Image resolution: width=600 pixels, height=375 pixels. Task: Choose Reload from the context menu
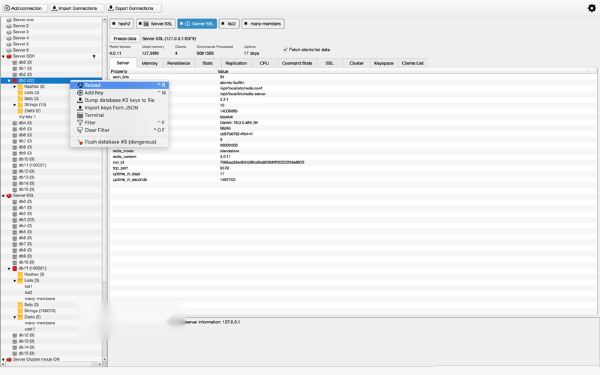pos(119,85)
